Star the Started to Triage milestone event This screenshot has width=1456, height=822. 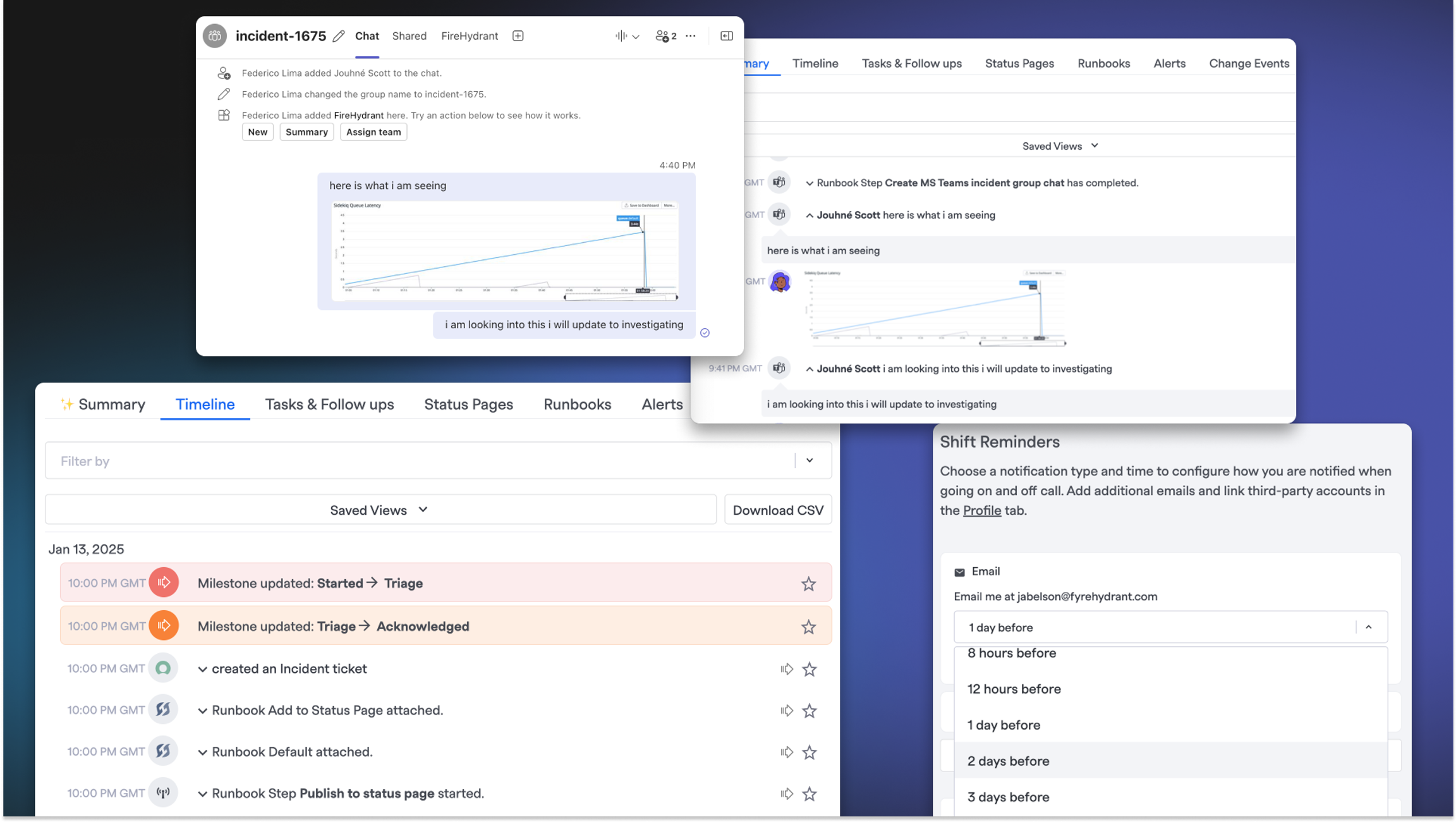coord(808,584)
